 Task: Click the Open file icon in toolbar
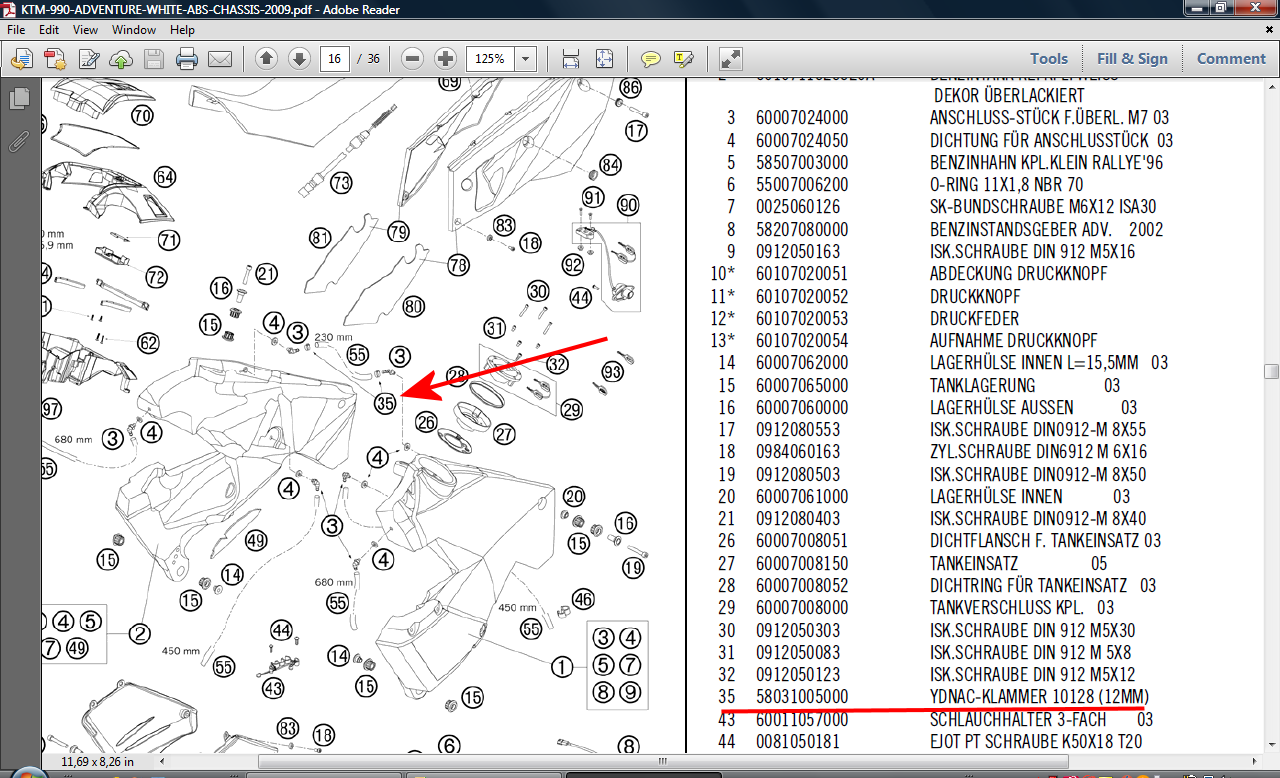[22, 58]
